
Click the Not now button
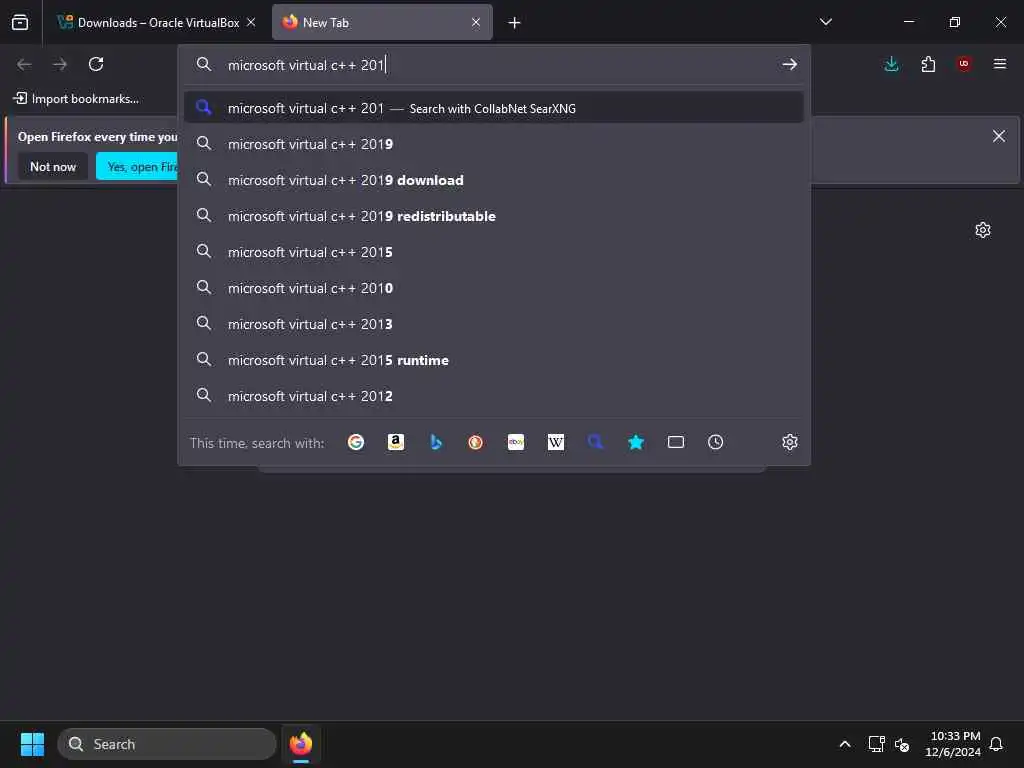pyautogui.click(x=53, y=167)
